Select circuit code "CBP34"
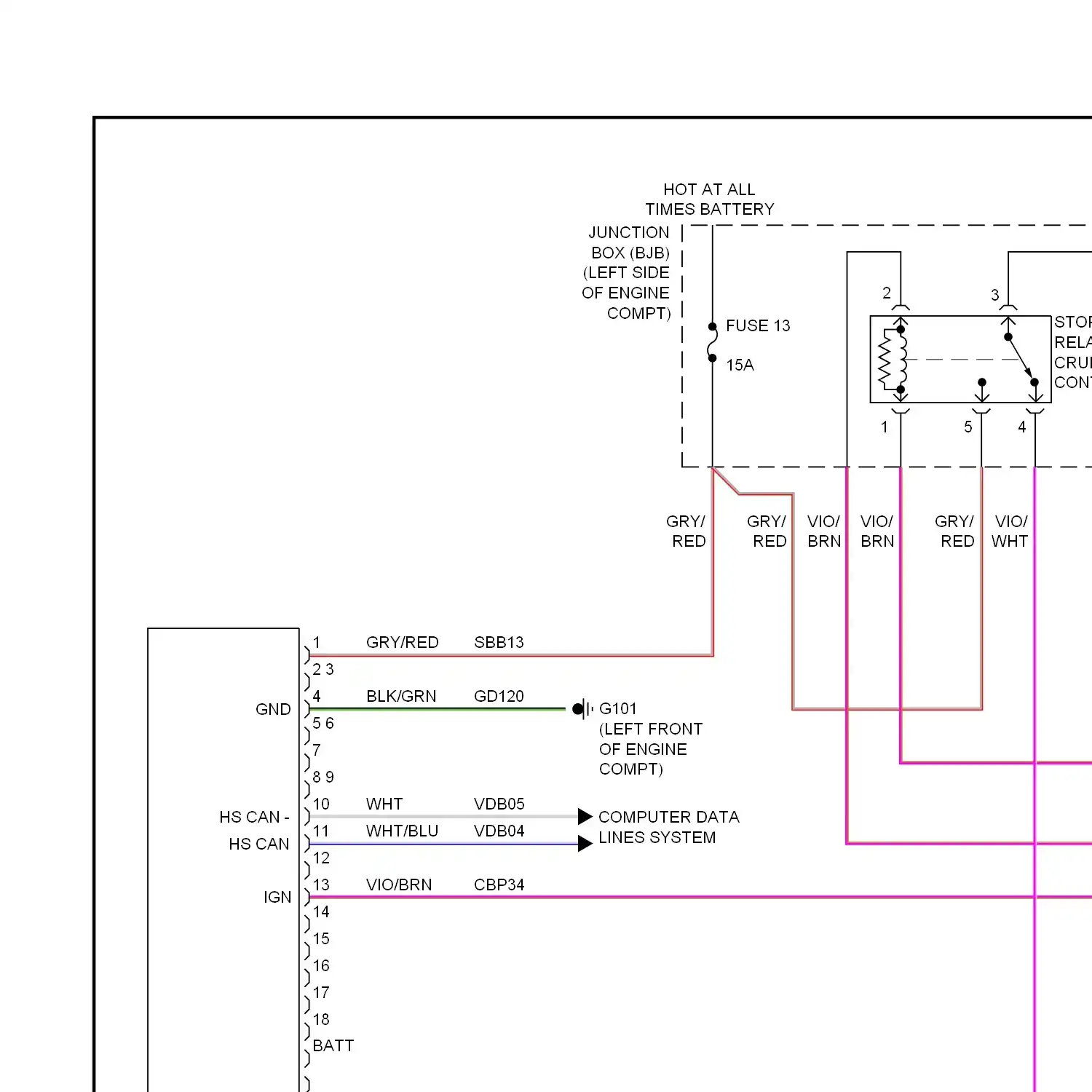Viewport: 1092px width, 1092px height. coord(499,885)
